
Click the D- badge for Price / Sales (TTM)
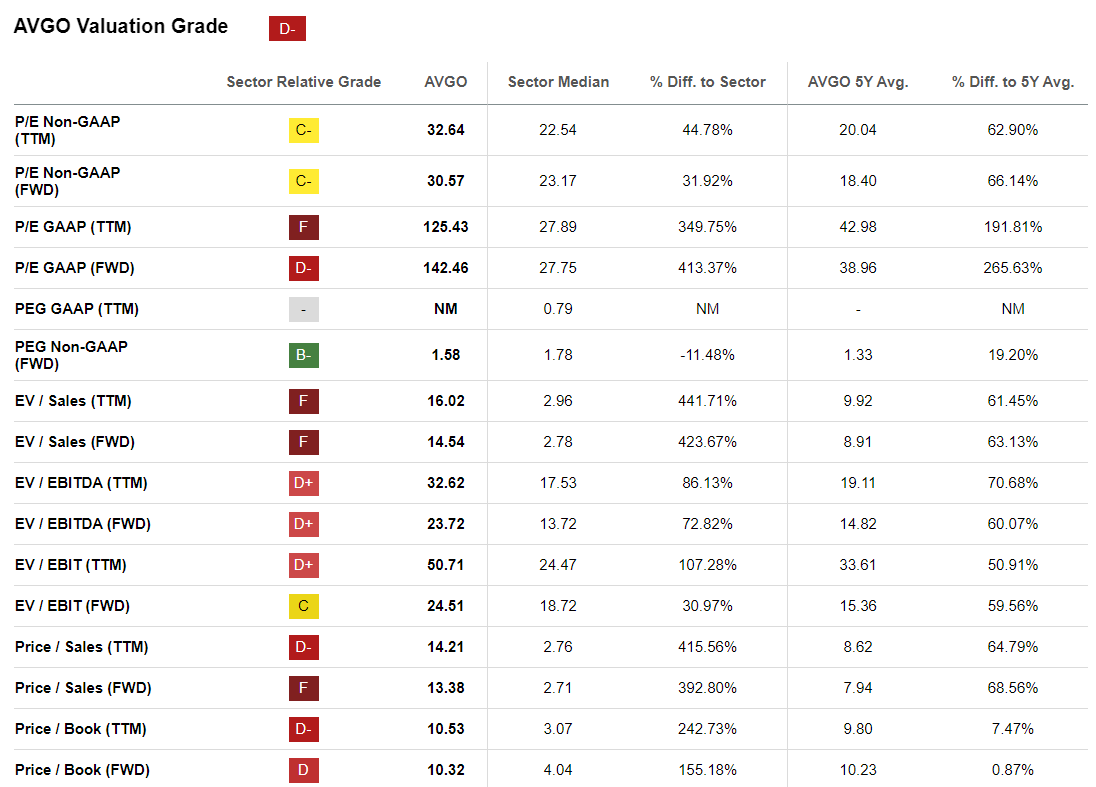[304, 647]
